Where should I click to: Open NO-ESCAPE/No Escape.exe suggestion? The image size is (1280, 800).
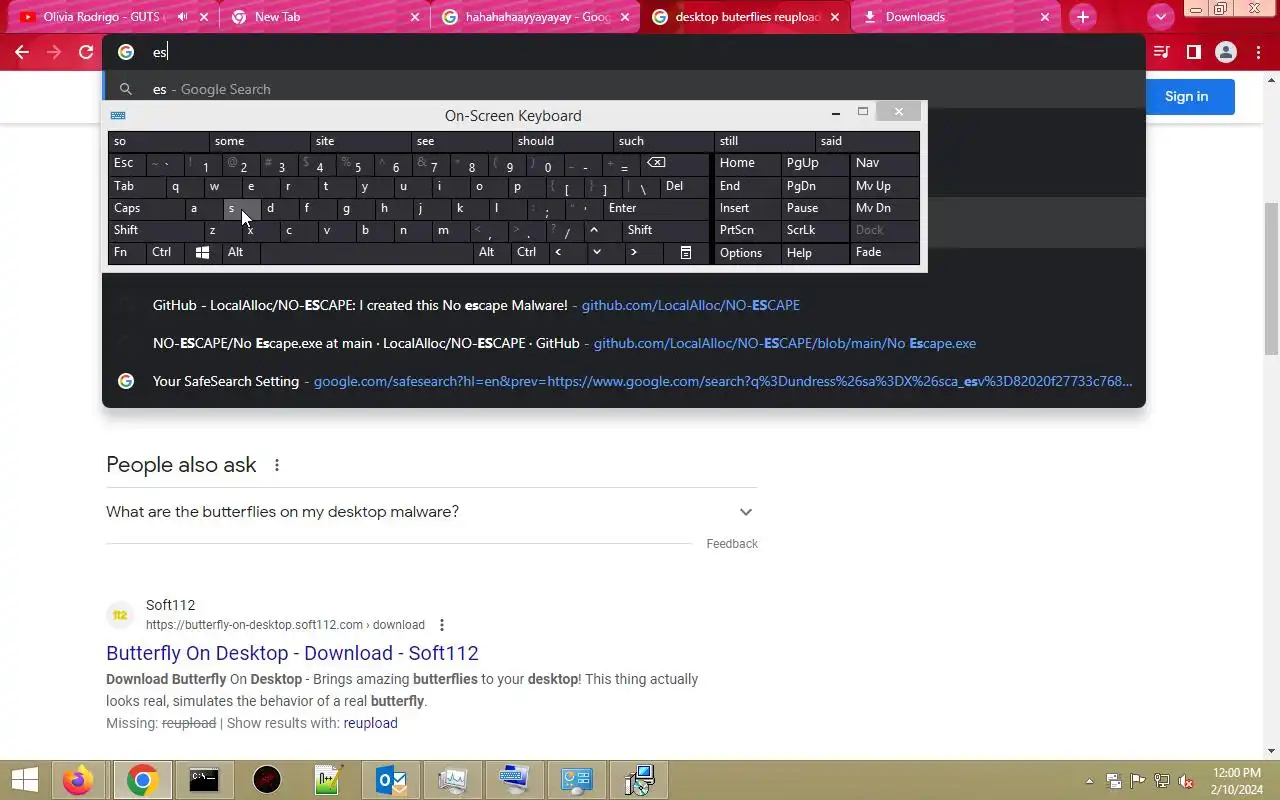tap(624, 343)
